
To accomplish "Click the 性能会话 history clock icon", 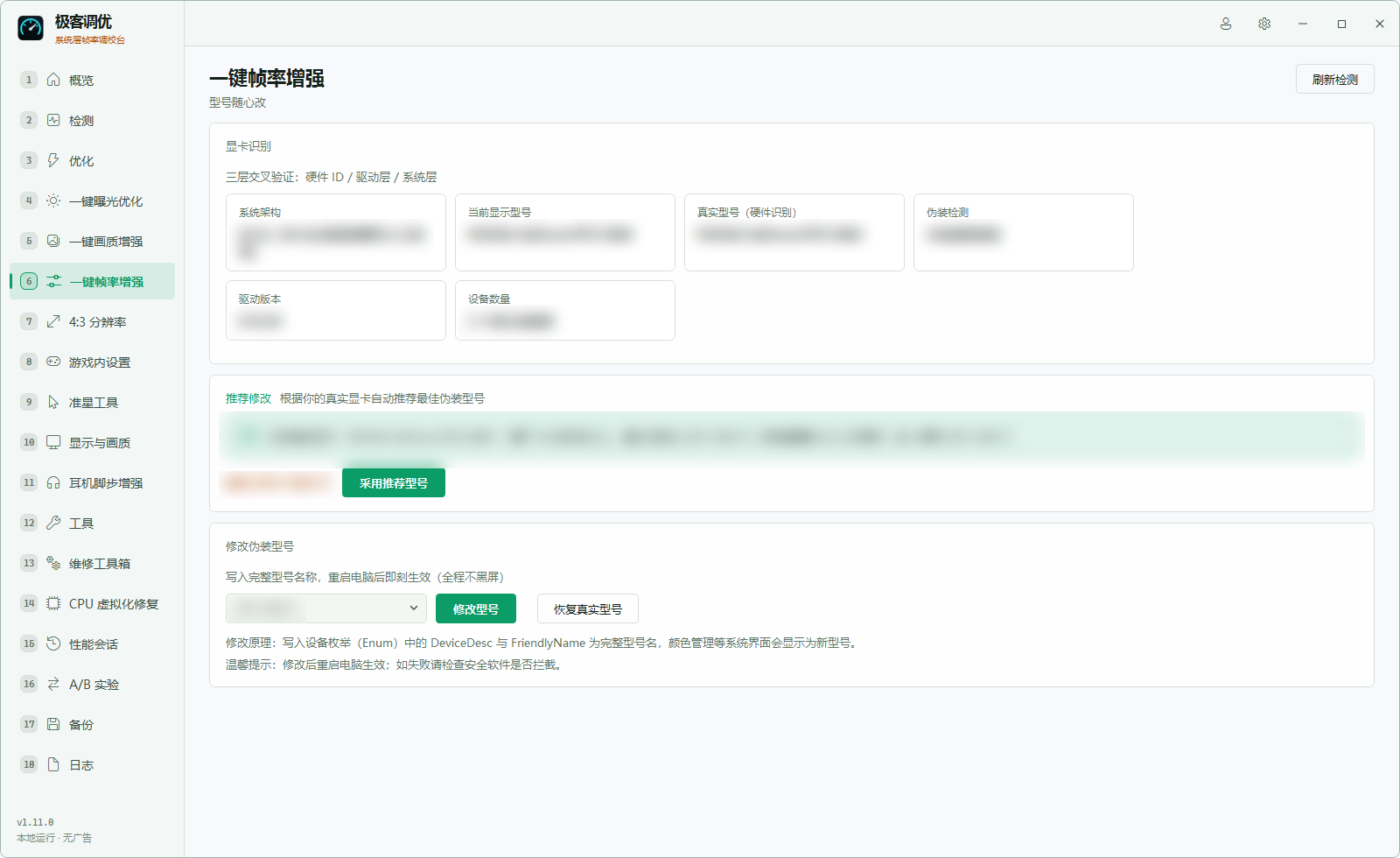I will pyautogui.click(x=53, y=643).
